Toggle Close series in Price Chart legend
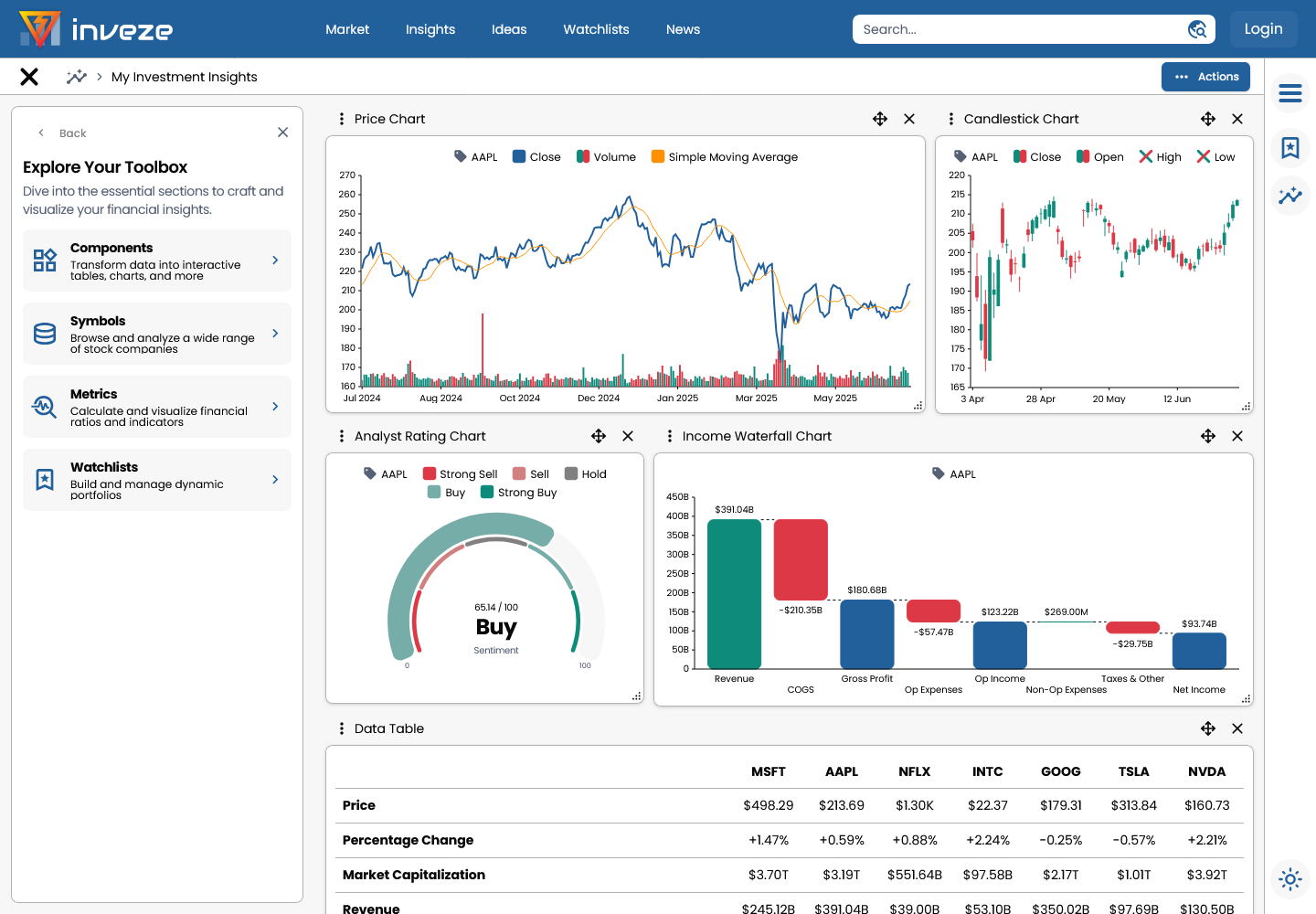 pos(536,157)
